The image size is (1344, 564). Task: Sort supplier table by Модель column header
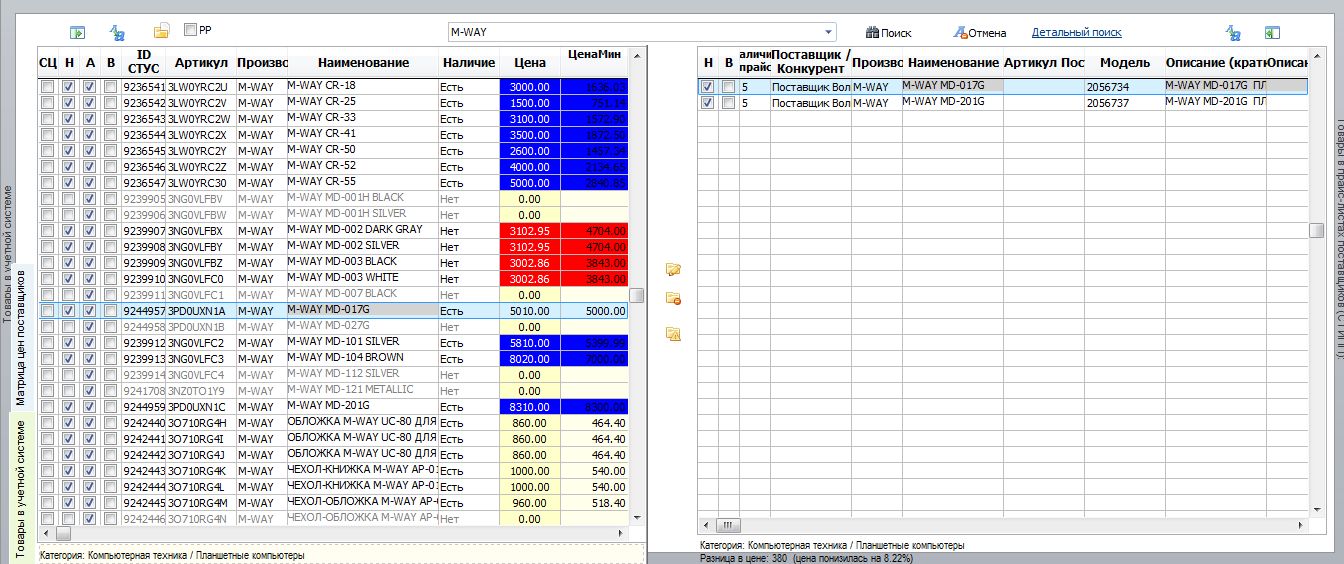(x=1124, y=63)
